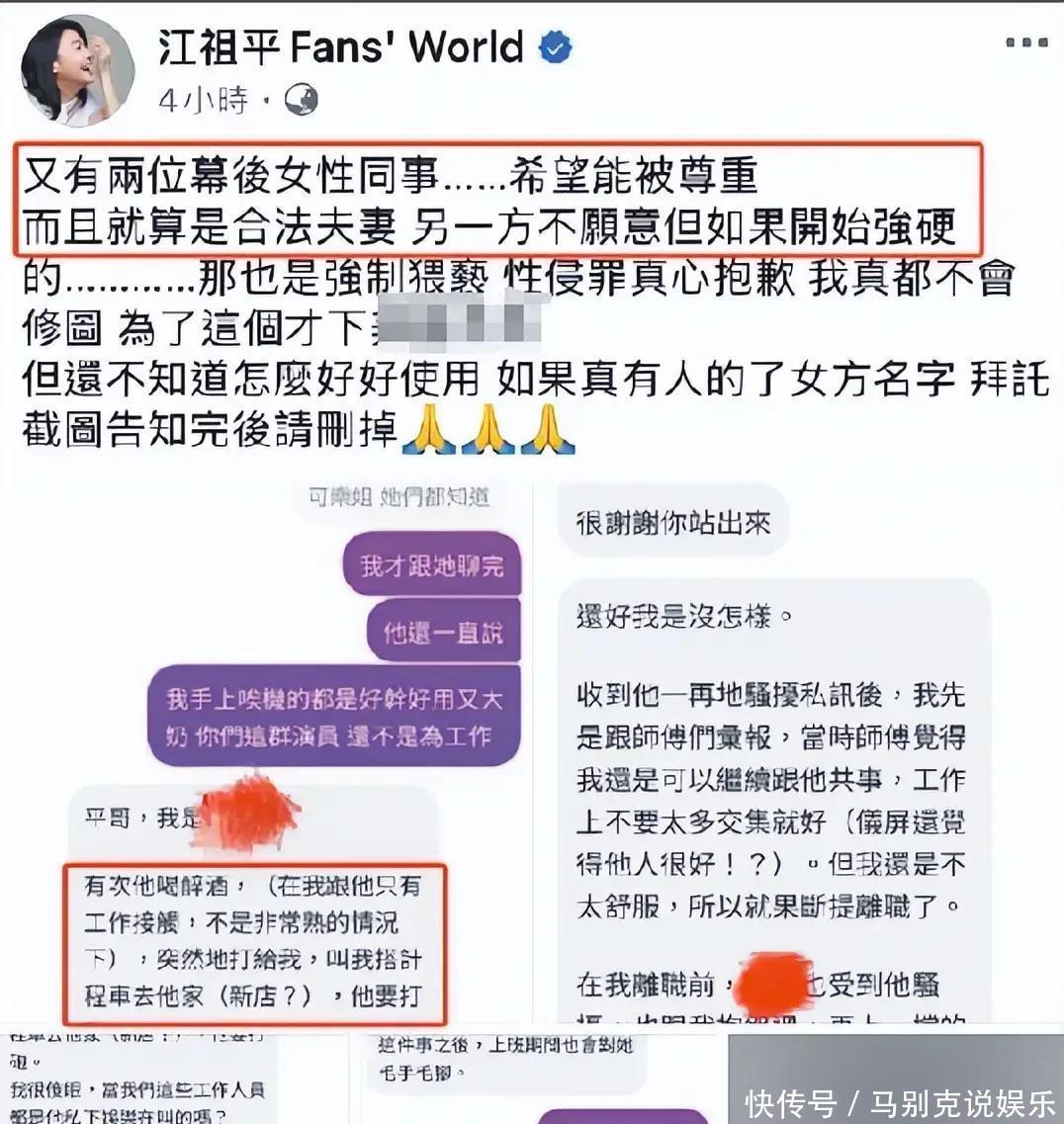Image resolution: width=1064 pixels, height=1124 pixels.
Task: Click the red scribble after 平哥，我是
Action: pos(249,811)
